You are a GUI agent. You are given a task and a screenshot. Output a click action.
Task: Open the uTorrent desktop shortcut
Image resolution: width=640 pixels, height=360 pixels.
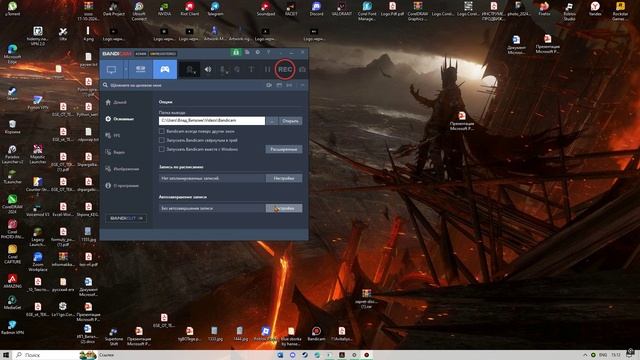pos(12,9)
